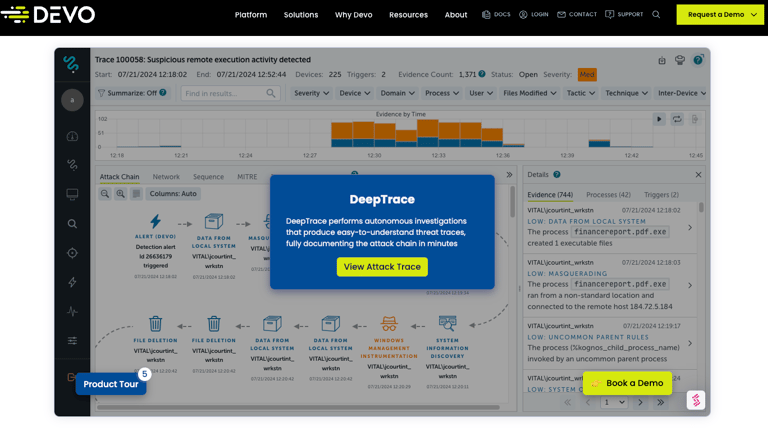Expand the Technique filter dropdown

click(x=626, y=93)
